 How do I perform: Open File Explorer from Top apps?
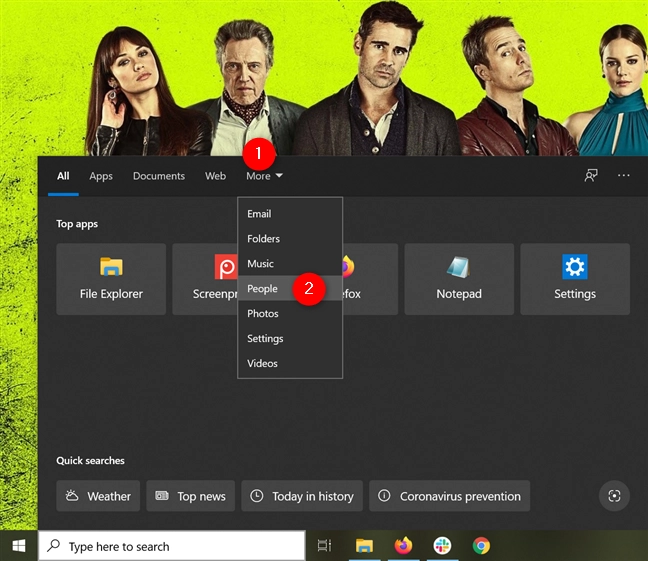[x=111, y=279]
